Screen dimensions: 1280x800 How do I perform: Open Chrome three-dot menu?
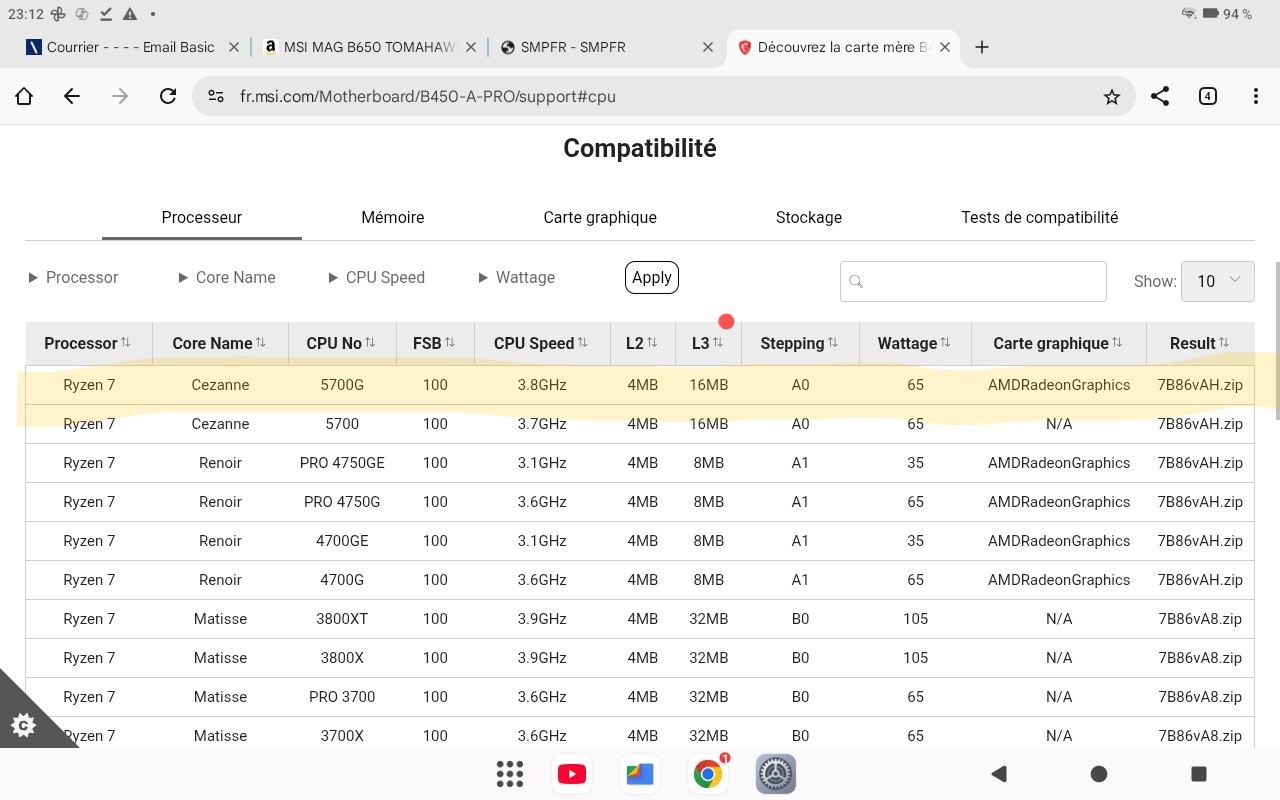[1256, 96]
